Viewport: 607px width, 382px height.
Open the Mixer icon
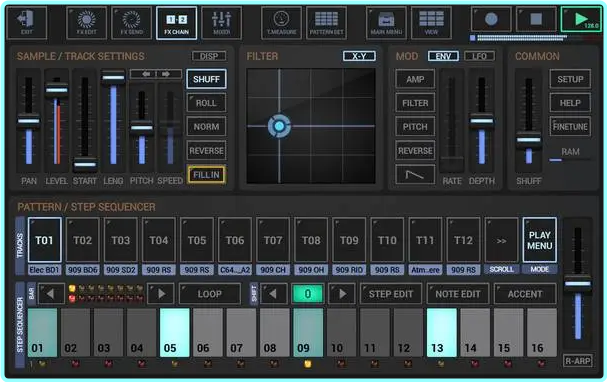[x=221, y=23]
